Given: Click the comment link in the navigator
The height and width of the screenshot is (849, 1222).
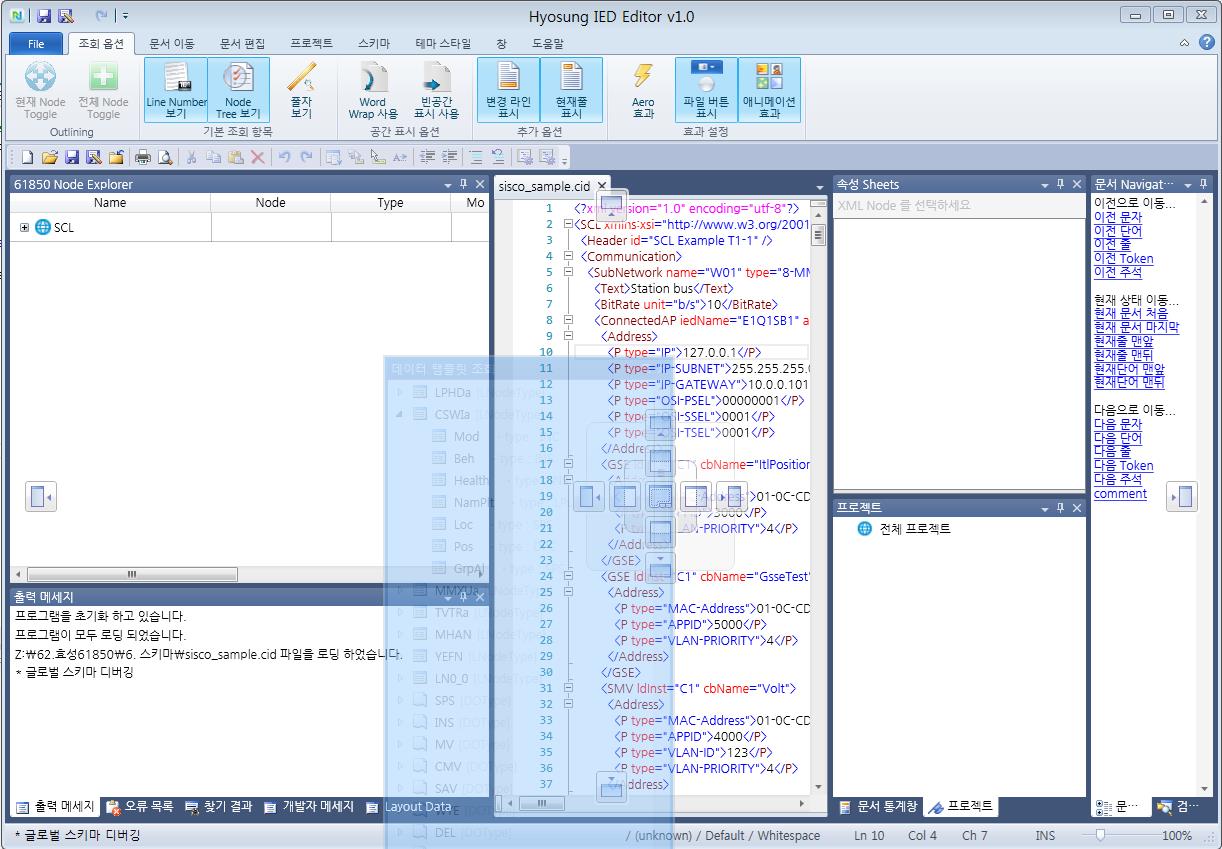Looking at the screenshot, I should point(1120,494).
